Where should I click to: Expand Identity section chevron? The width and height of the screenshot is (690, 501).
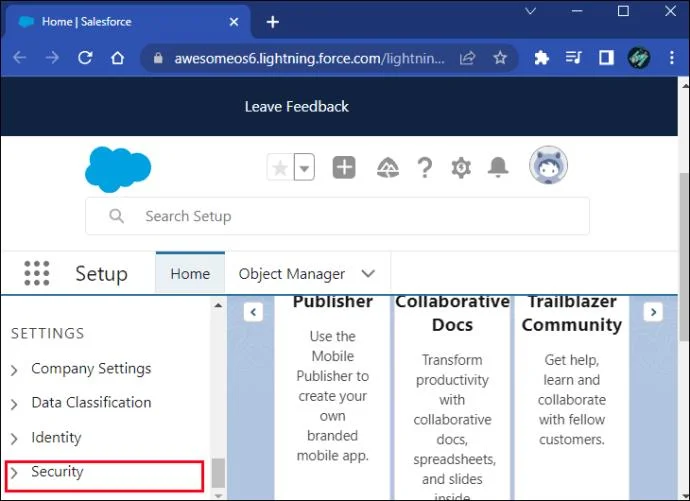[x=14, y=439]
